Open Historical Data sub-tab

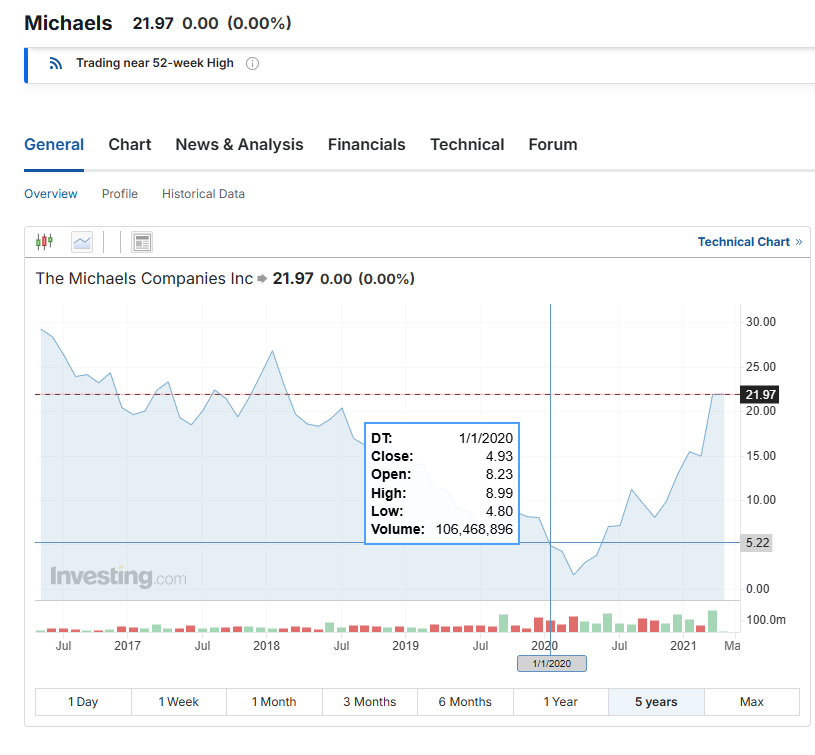pos(203,194)
